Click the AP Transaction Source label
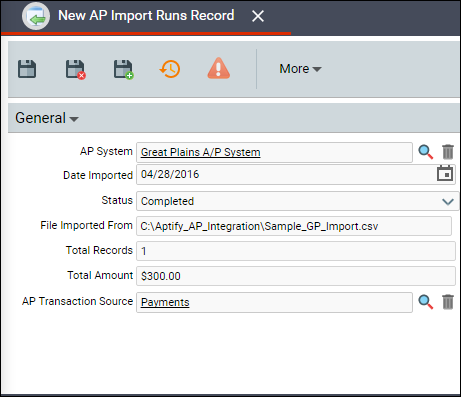The height and width of the screenshot is (397, 461). [77, 301]
